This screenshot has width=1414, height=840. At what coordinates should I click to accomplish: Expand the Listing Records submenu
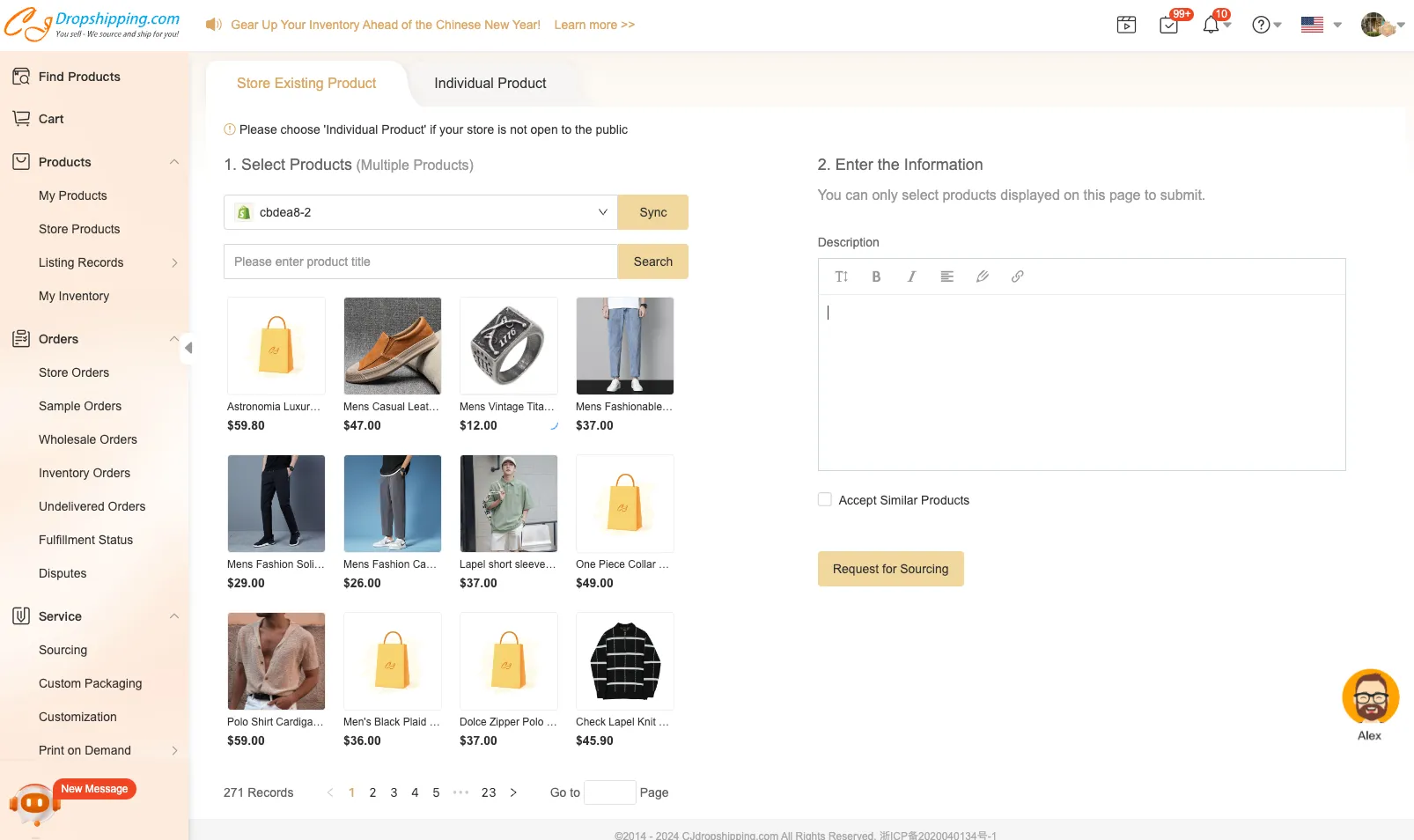pos(174,262)
